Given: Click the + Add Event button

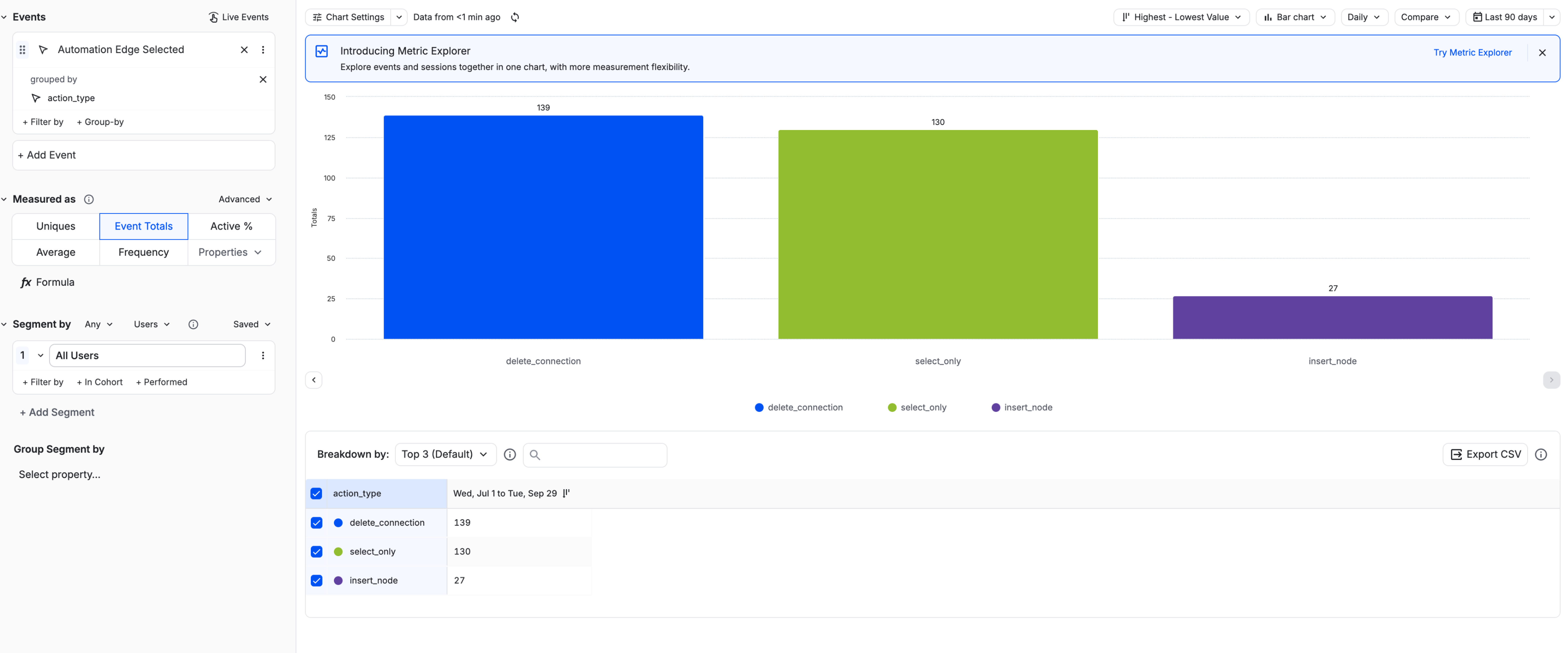Looking at the screenshot, I should pos(144,155).
